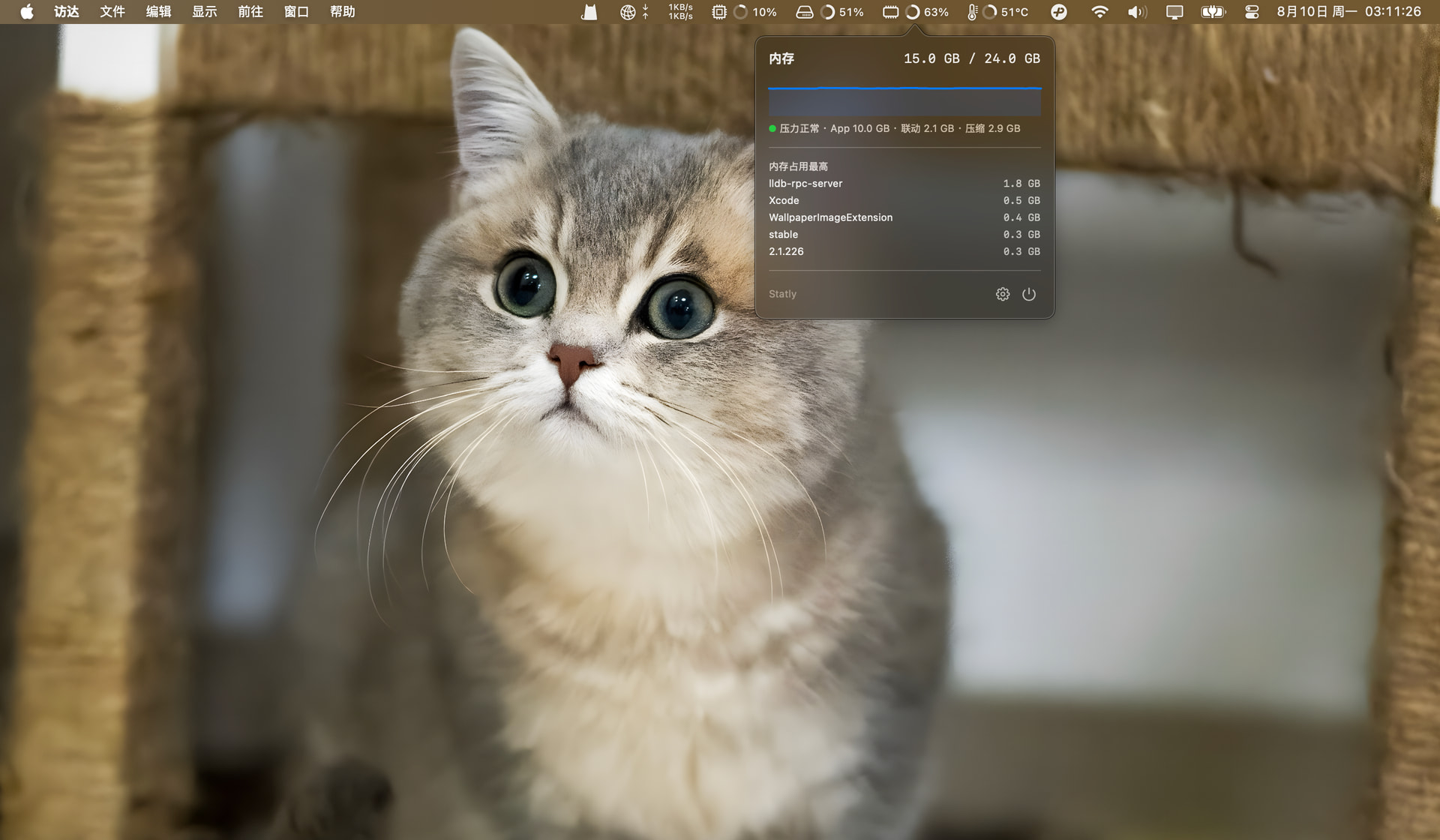
Task: Quit Statly with the power icon
Action: (x=1029, y=294)
